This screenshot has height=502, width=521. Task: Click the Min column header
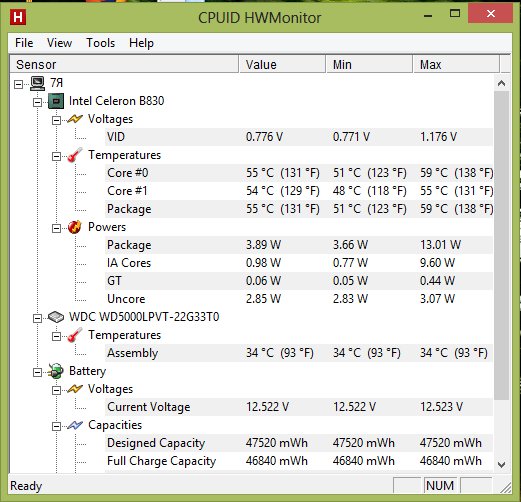(x=369, y=64)
